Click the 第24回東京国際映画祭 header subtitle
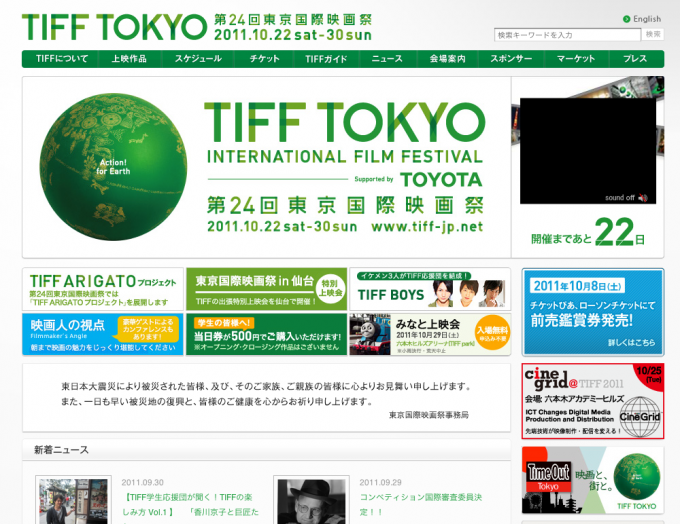This screenshot has width=680, height=524. (x=293, y=20)
